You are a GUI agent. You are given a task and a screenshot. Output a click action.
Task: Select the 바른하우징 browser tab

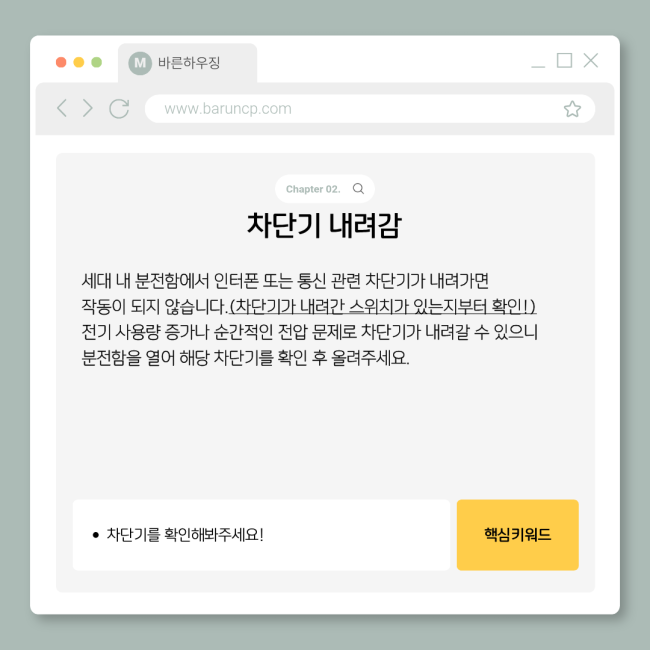(187, 63)
